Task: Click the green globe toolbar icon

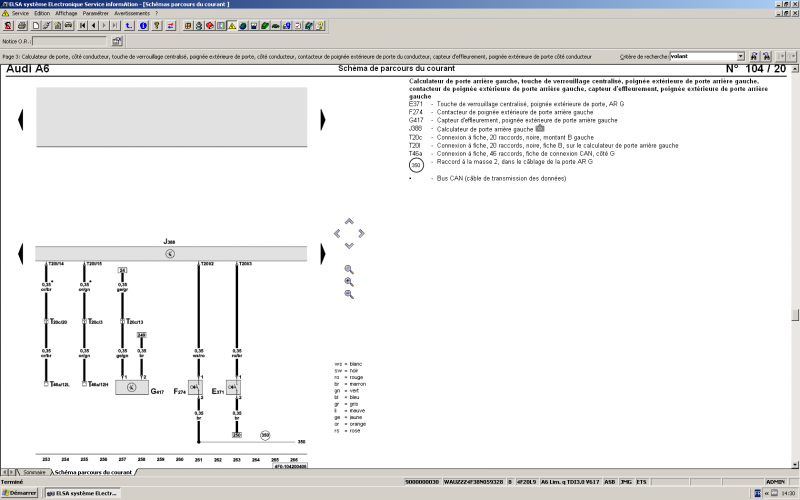Action: point(243,26)
